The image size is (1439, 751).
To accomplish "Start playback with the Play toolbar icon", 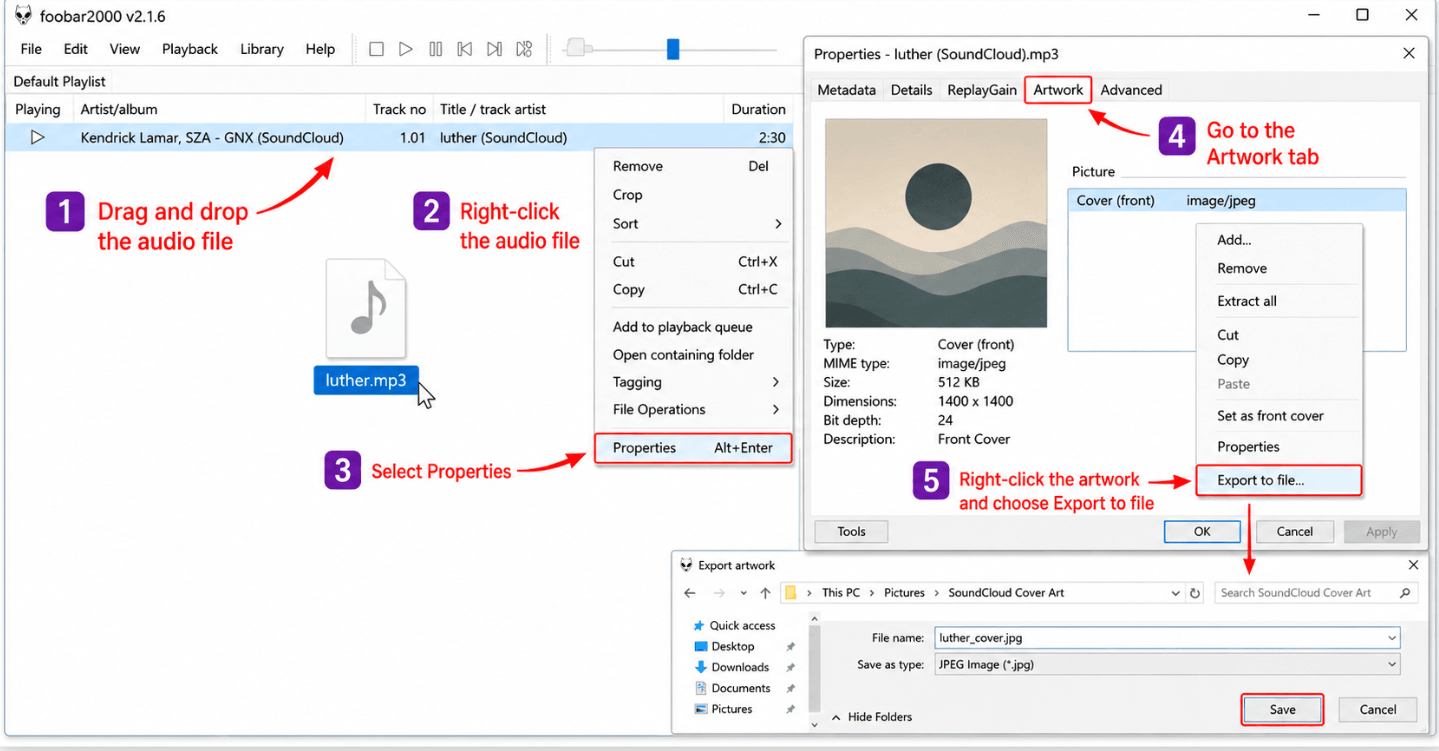I will 405,49.
